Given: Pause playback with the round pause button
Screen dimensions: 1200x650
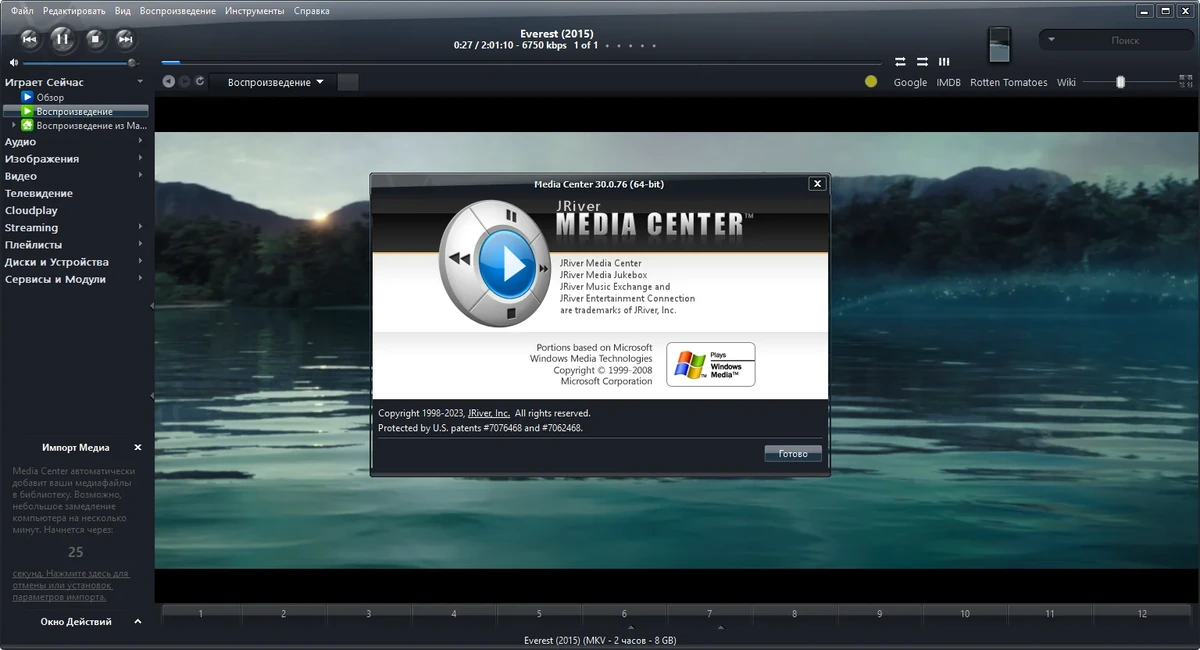Looking at the screenshot, I should (62, 39).
